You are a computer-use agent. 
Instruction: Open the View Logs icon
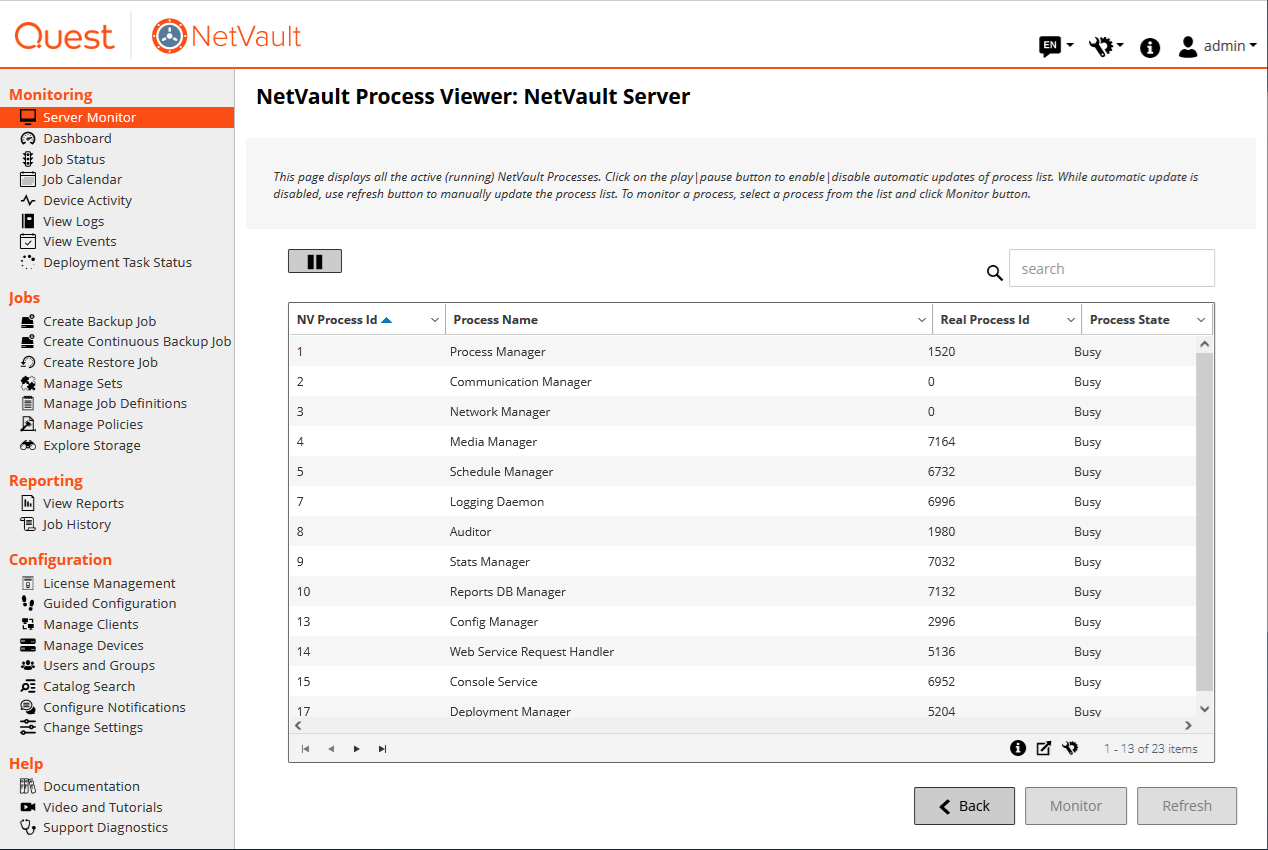click(28, 221)
